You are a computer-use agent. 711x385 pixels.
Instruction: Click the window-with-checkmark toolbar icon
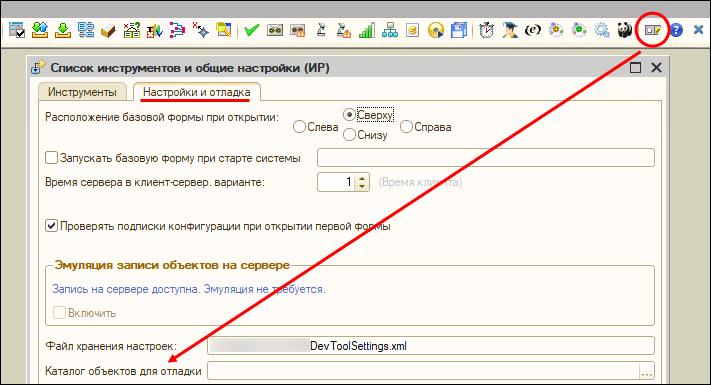click(17, 30)
